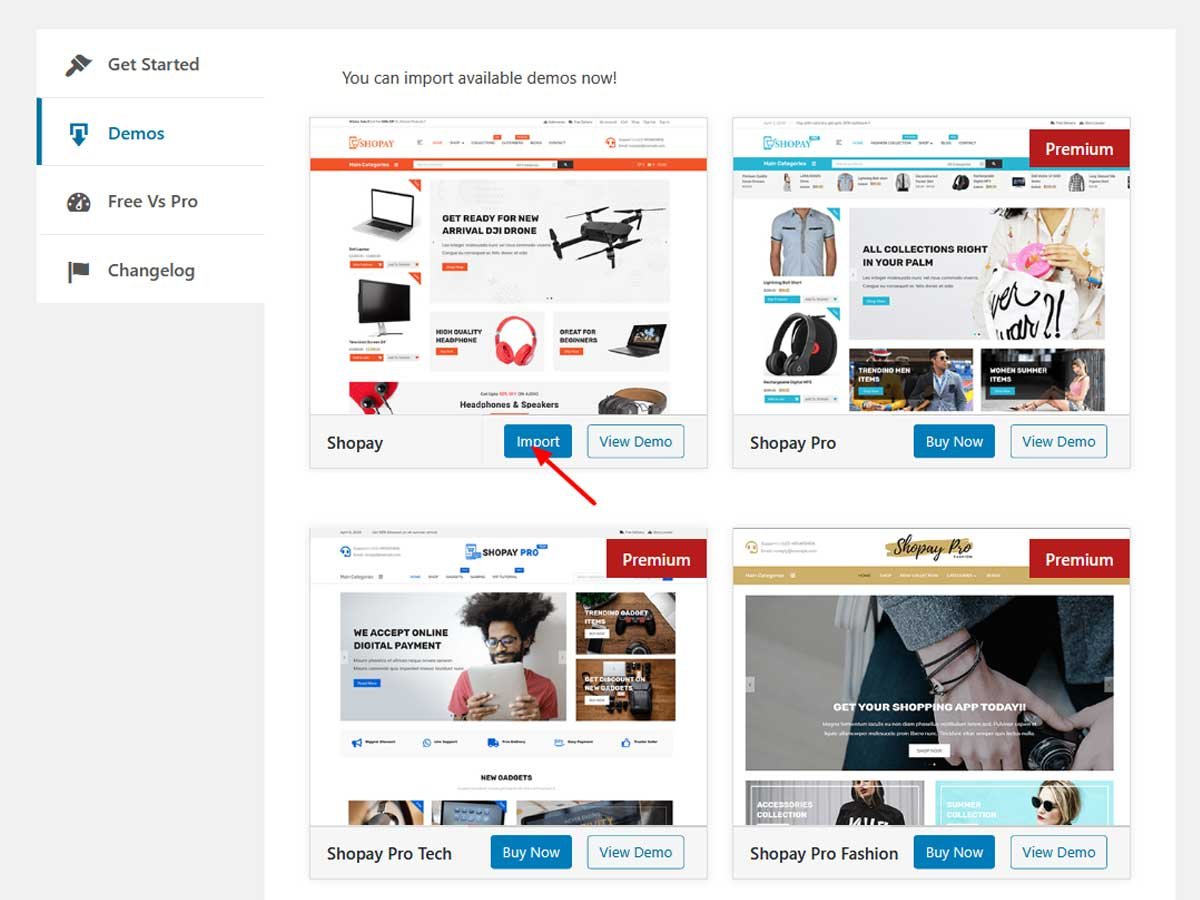The height and width of the screenshot is (900, 1200).
Task: View Demo for Shopay Pro Tech
Action: pyautogui.click(x=635, y=853)
